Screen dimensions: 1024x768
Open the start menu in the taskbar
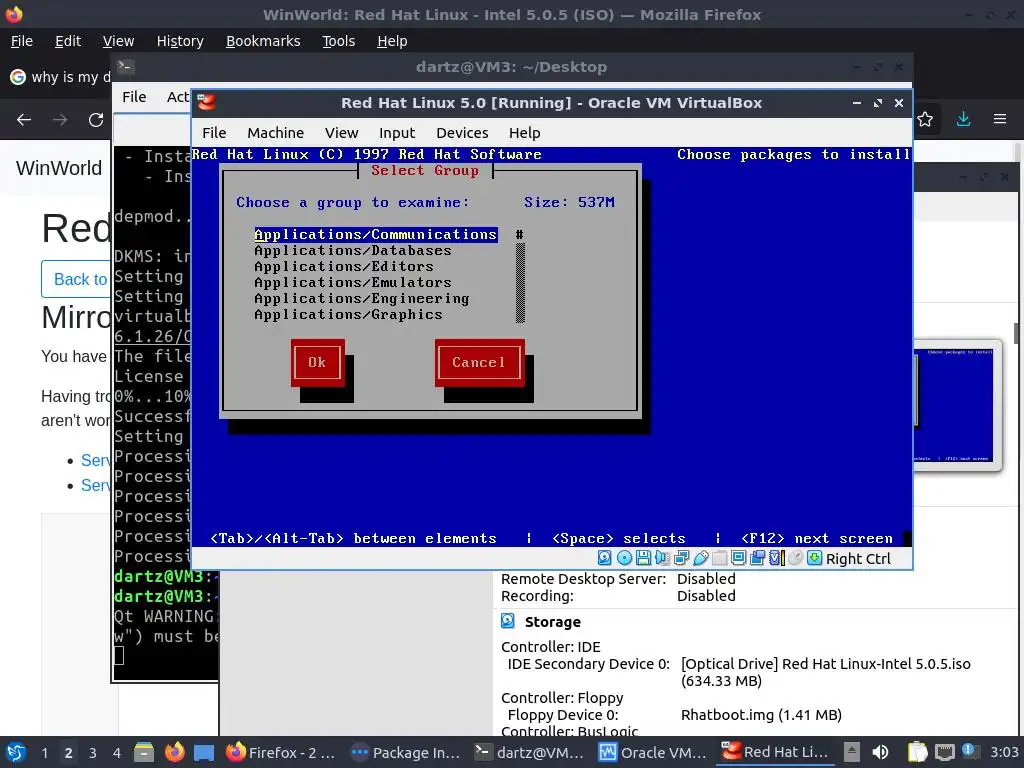pyautogui.click(x=16, y=752)
